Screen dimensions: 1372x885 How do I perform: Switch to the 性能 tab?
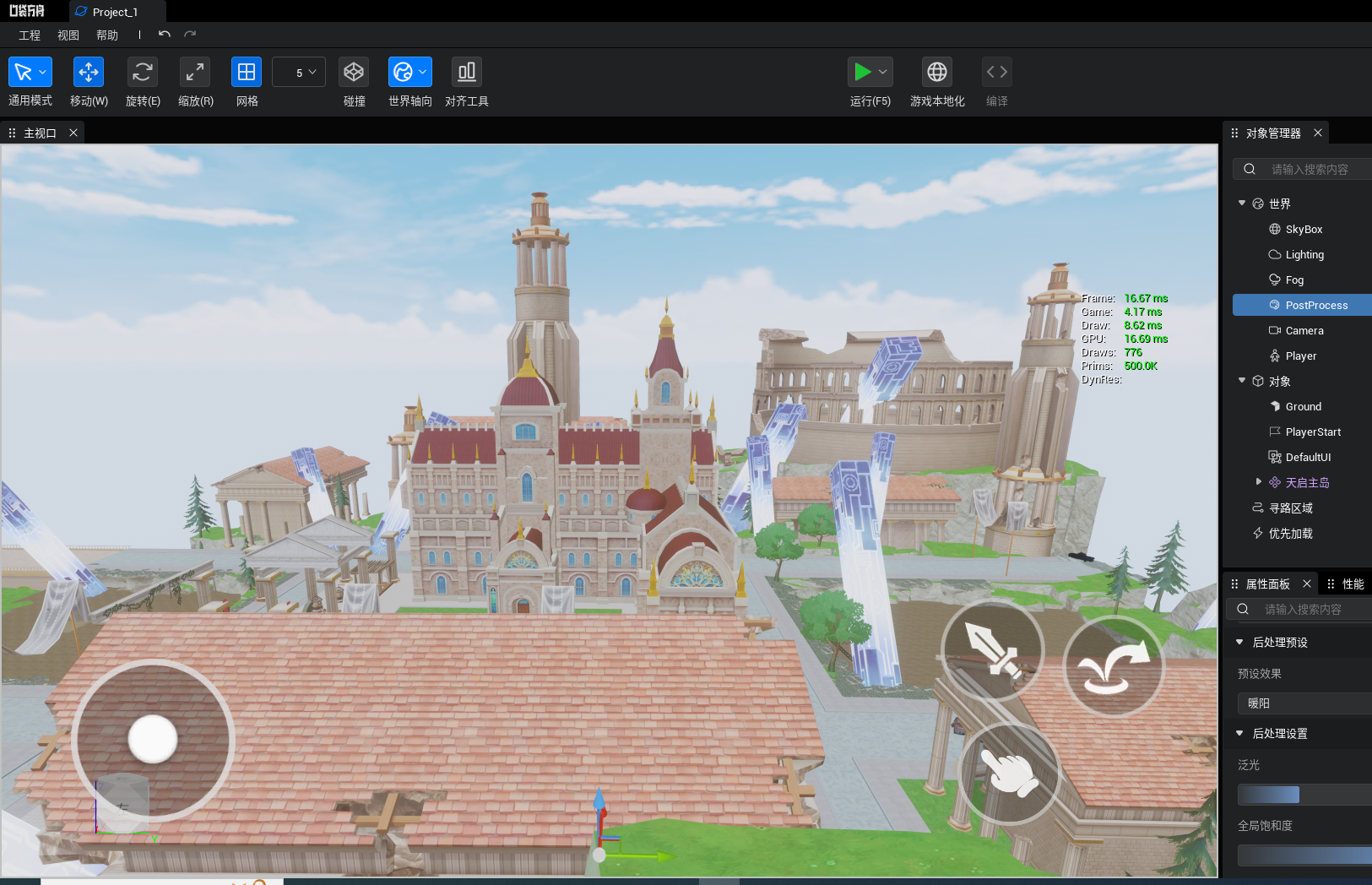tap(1353, 584)
